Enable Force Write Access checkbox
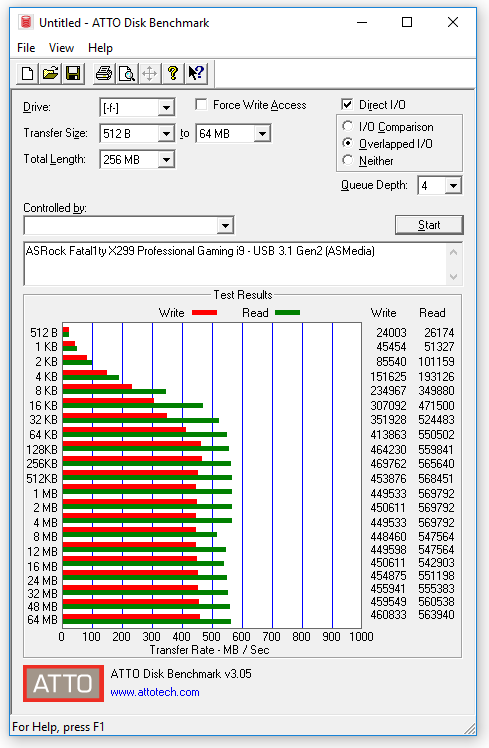 [201, 104]
